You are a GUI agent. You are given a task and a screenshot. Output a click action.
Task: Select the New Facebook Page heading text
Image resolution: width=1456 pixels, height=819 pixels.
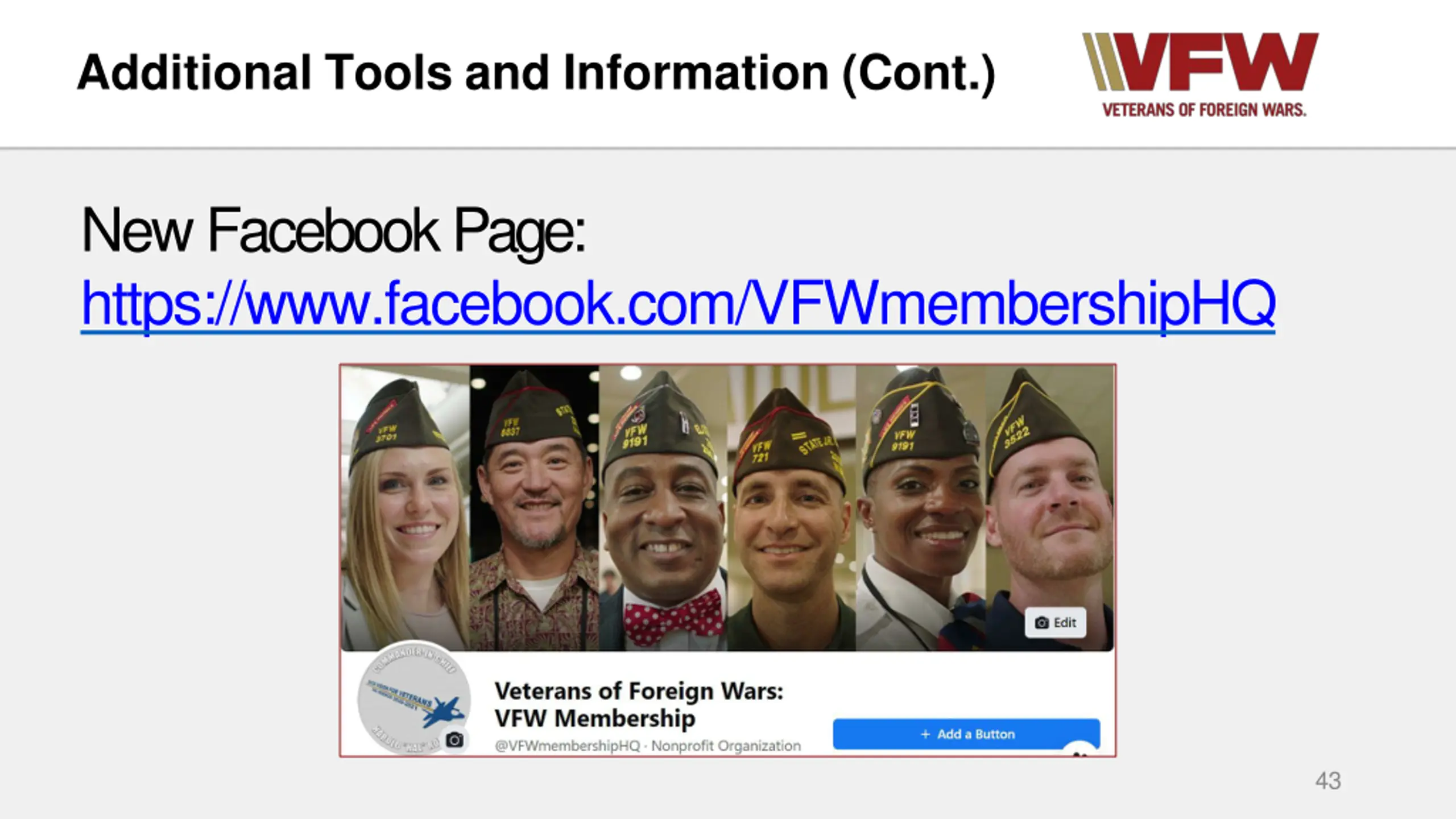pos(333,230)
